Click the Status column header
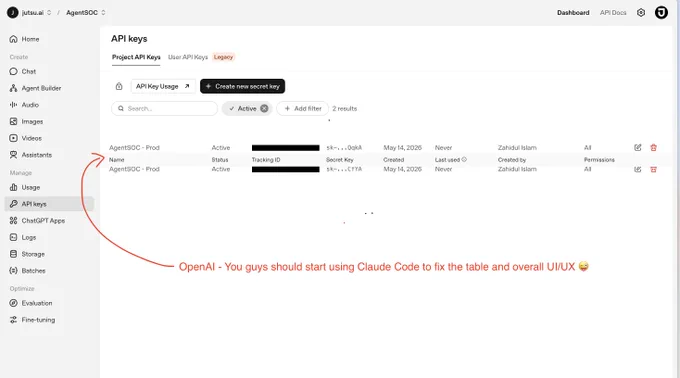 219,160
